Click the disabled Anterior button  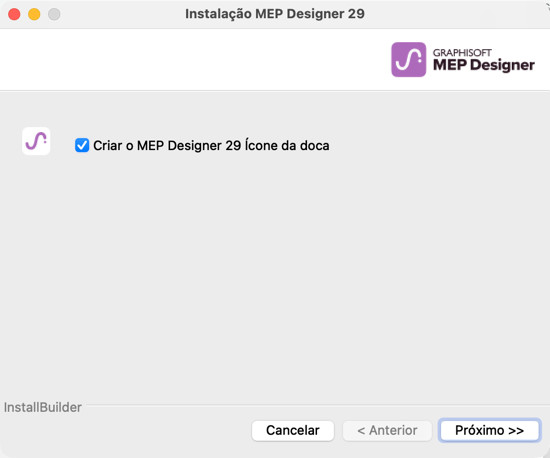(x=387, y=430)
